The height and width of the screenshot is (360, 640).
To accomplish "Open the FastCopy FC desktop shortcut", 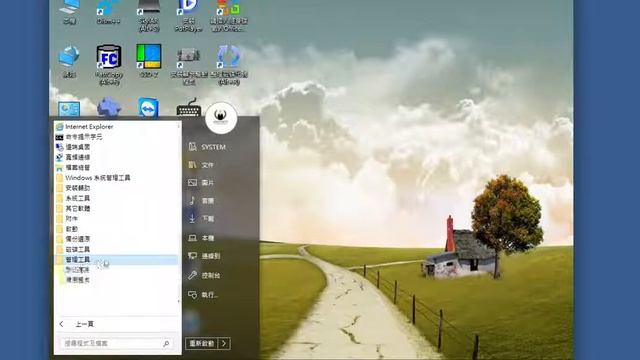I will tap(109, 64).
